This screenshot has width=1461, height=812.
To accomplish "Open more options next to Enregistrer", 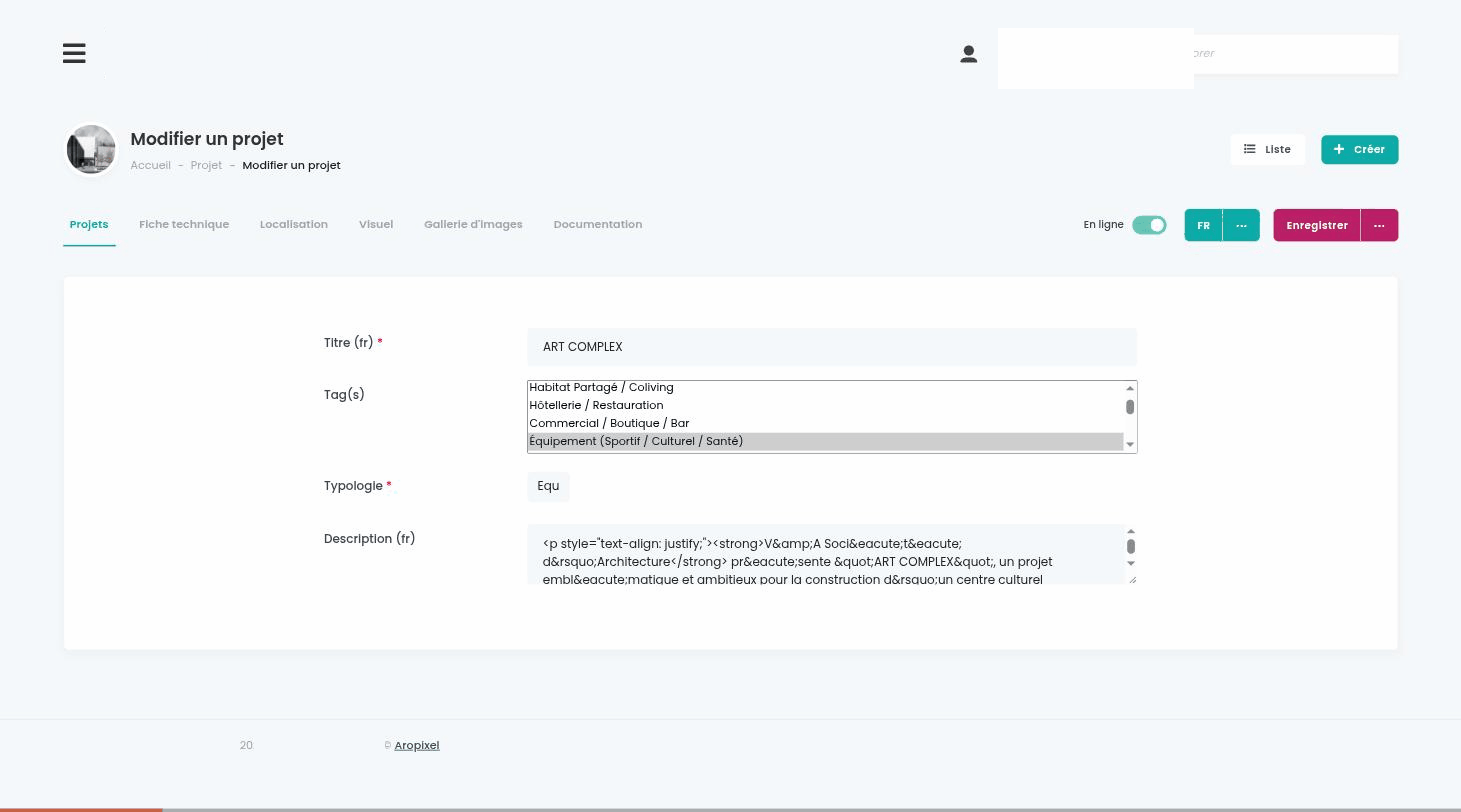I will 1379,225.
